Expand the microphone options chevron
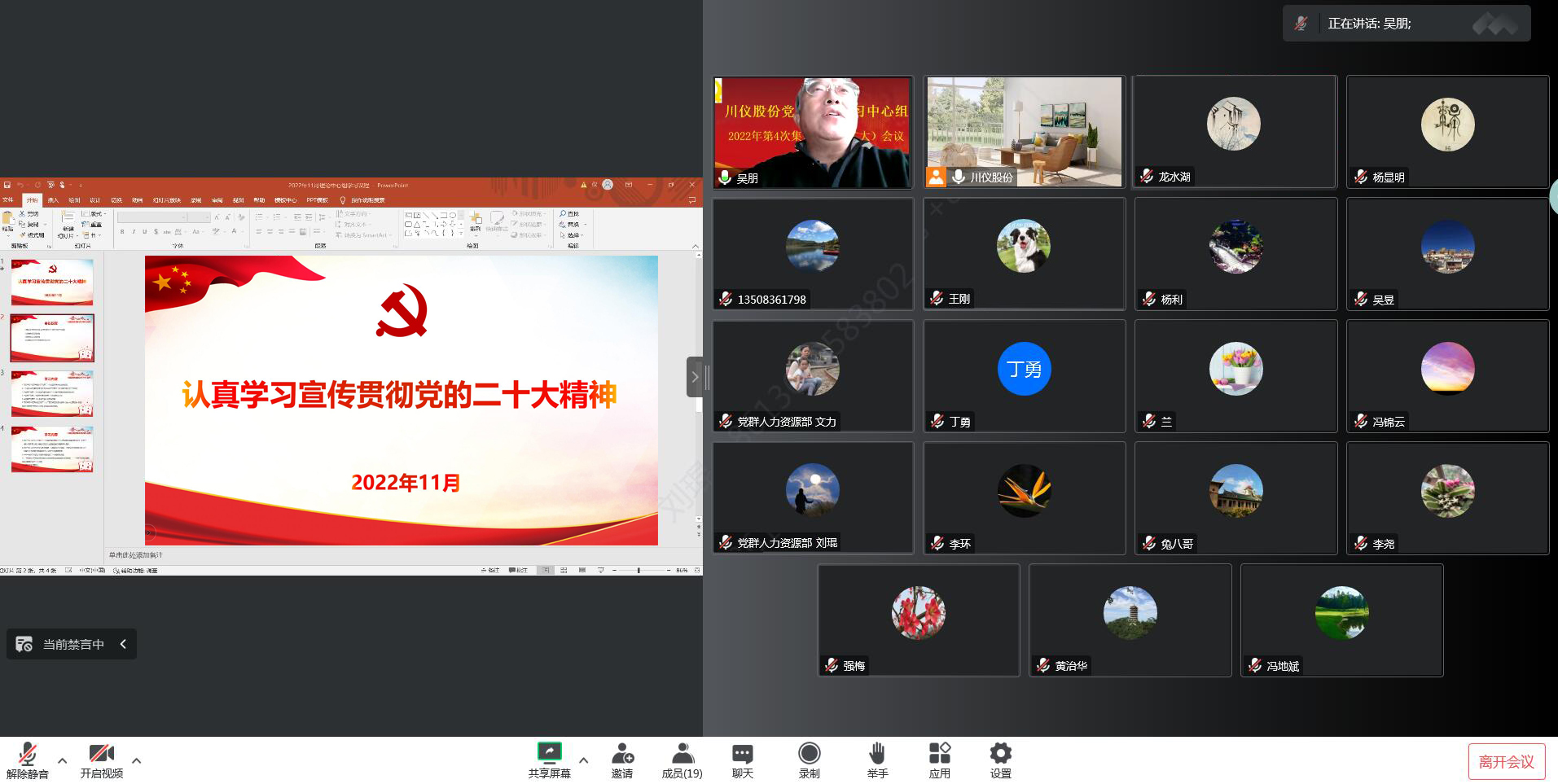This screenshot has height=784, width=1558. coord(63,760)
